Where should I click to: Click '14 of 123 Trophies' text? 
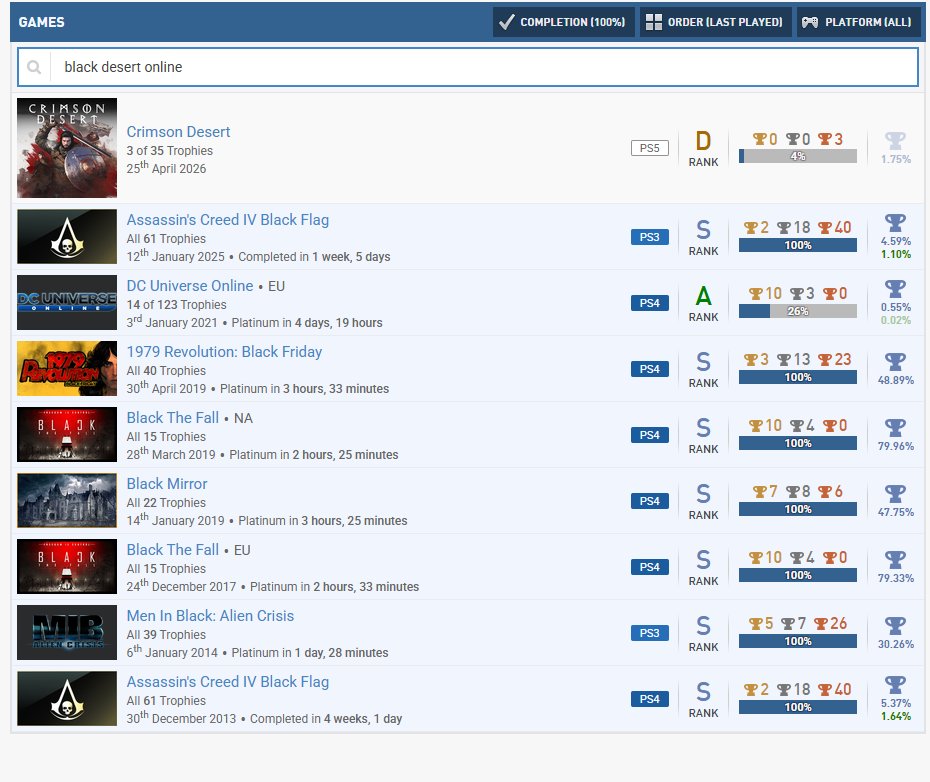click(x=176, y=304)
